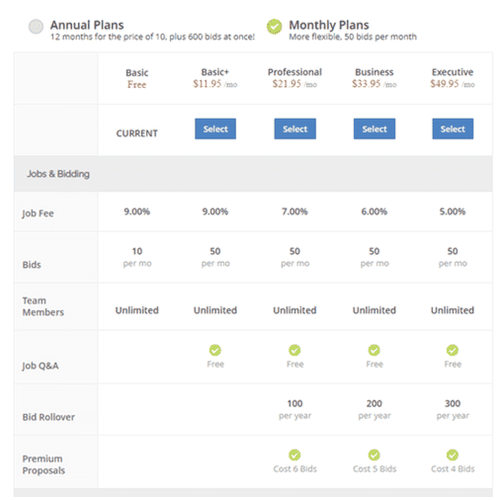Click Job Q&A checkmark icon under Professional
The image size is (499, 500).
295,350
